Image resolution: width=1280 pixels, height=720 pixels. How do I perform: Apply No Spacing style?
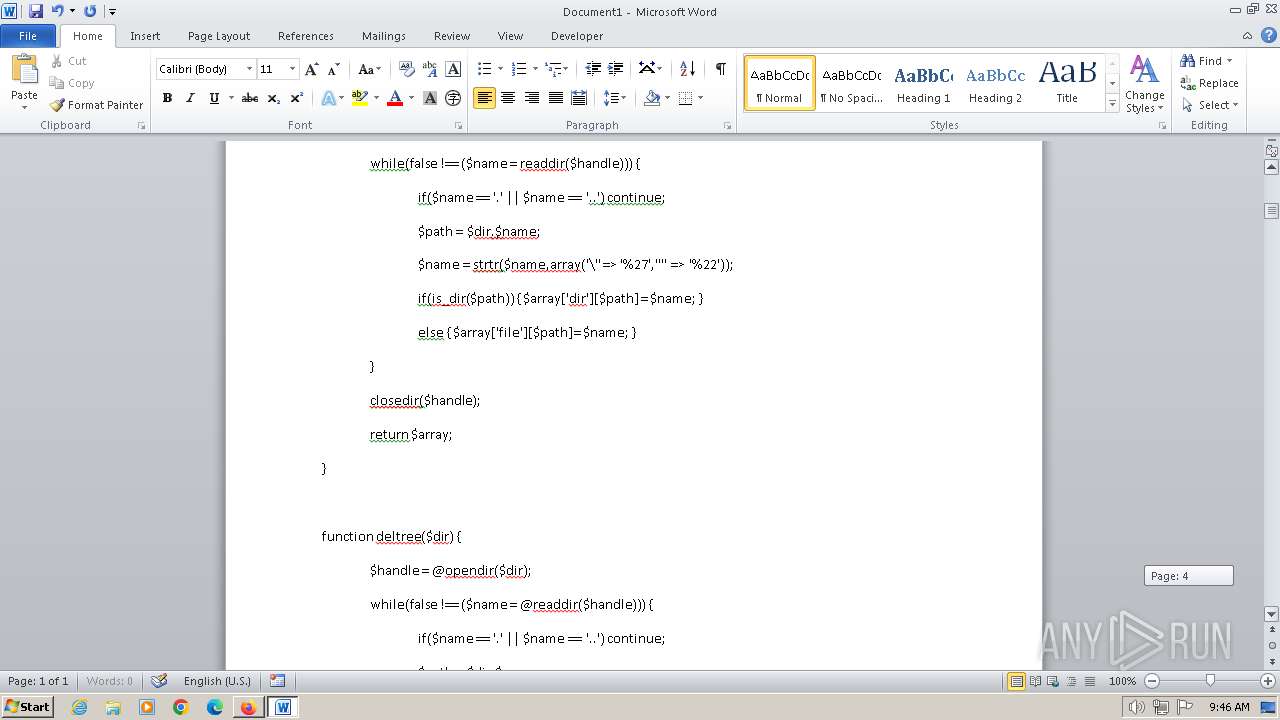tap(851, 83)
